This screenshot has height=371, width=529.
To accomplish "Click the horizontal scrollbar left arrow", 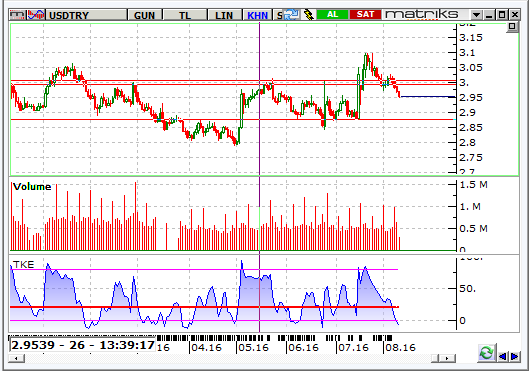I will pos(16,358).
